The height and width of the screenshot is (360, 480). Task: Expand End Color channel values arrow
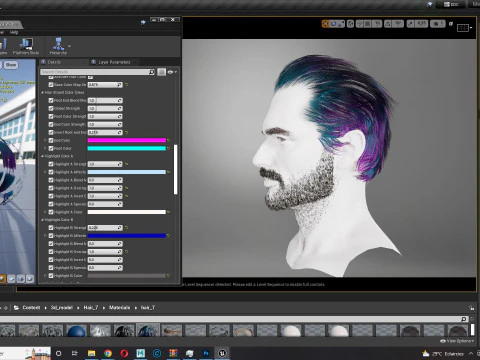coord(45,140)
